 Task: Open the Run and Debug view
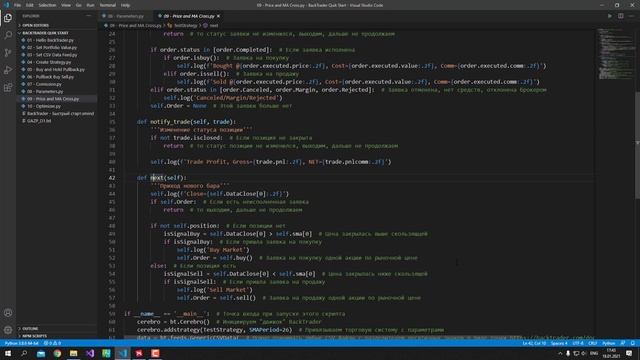point(8,70)
